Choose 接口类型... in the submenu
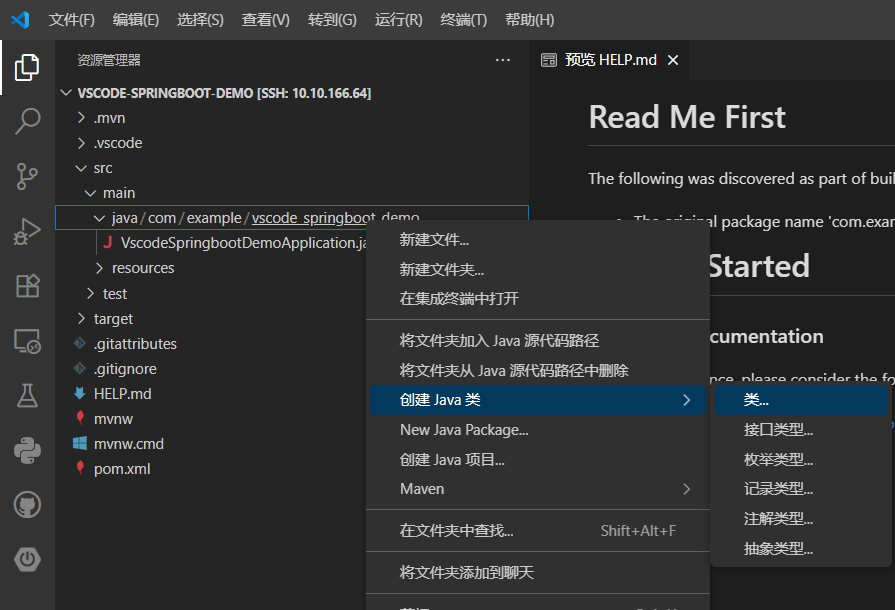The width and height of the screenshot is (895, 610). tap(801, 430)
